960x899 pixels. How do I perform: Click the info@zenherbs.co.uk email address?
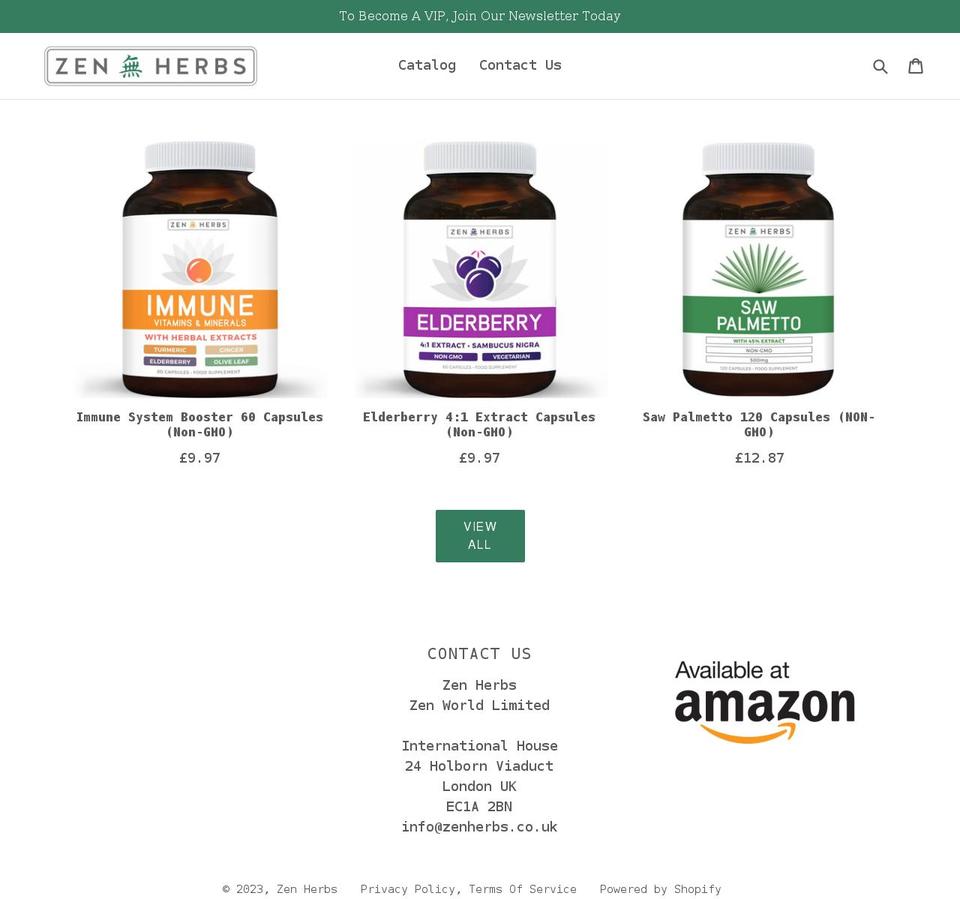[479, 827]
